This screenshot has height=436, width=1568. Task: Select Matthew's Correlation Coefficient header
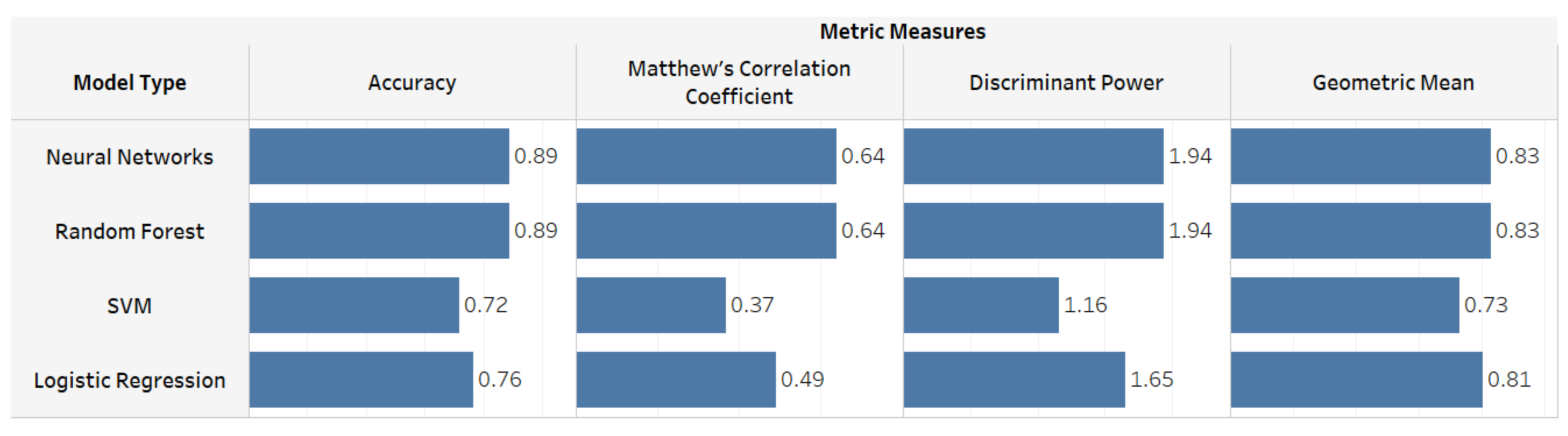click(x=738, y=82)
